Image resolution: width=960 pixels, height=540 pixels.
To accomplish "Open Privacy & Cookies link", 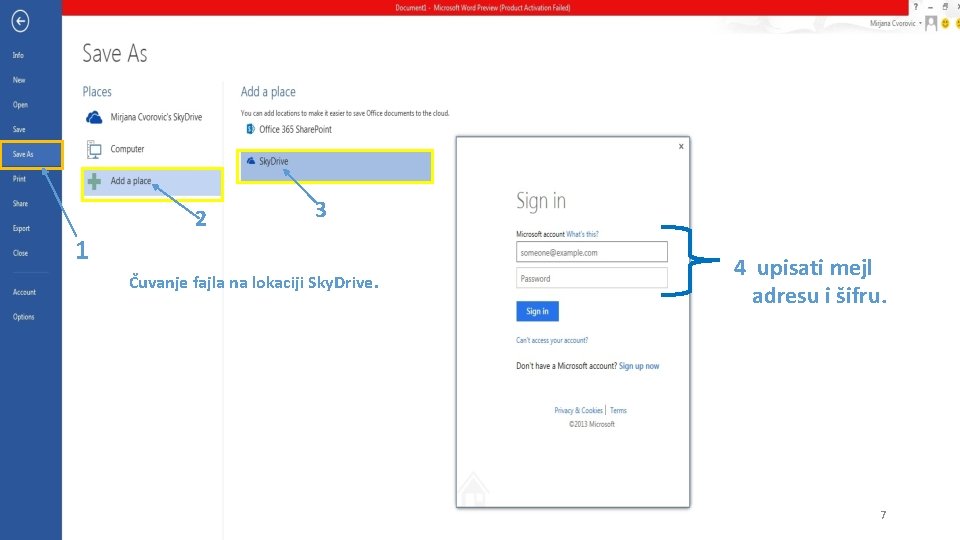I will click(579, 410).
